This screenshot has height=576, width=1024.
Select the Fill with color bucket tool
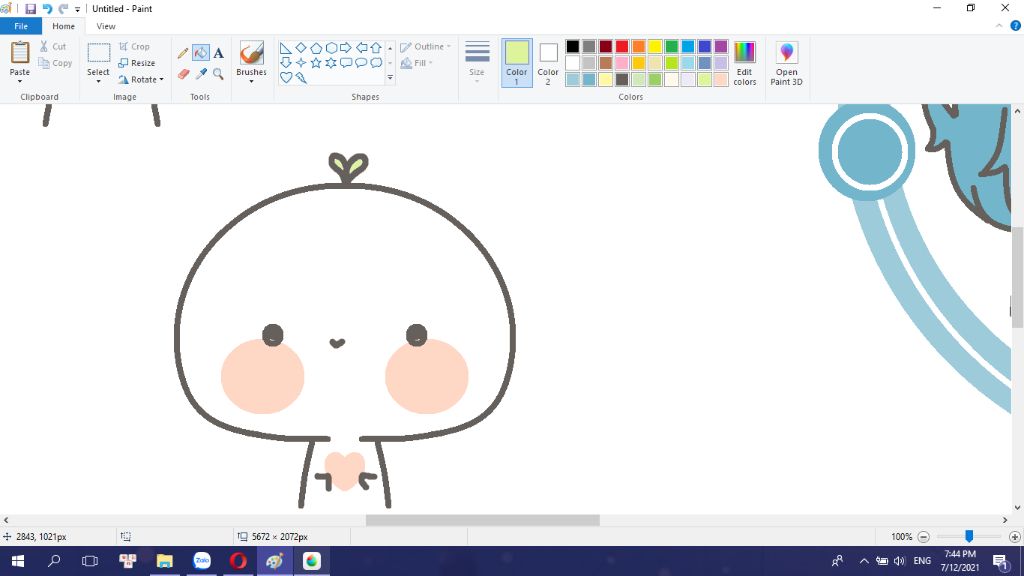point(200,53)
